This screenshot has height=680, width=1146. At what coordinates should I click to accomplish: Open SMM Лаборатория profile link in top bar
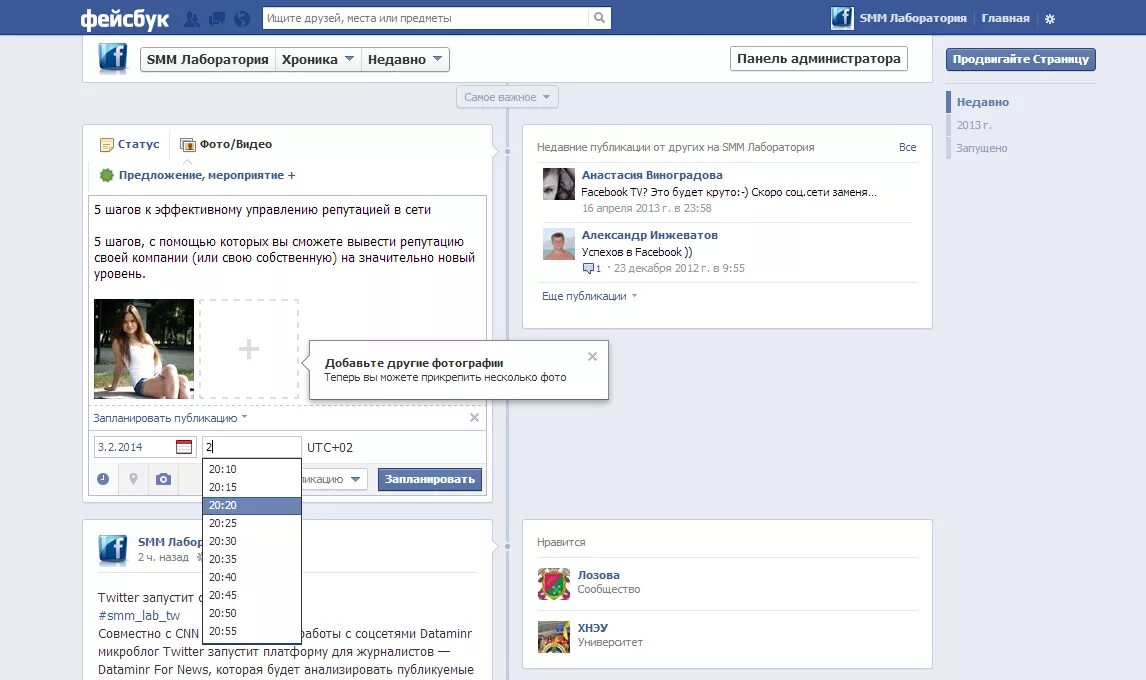point(913,18)
